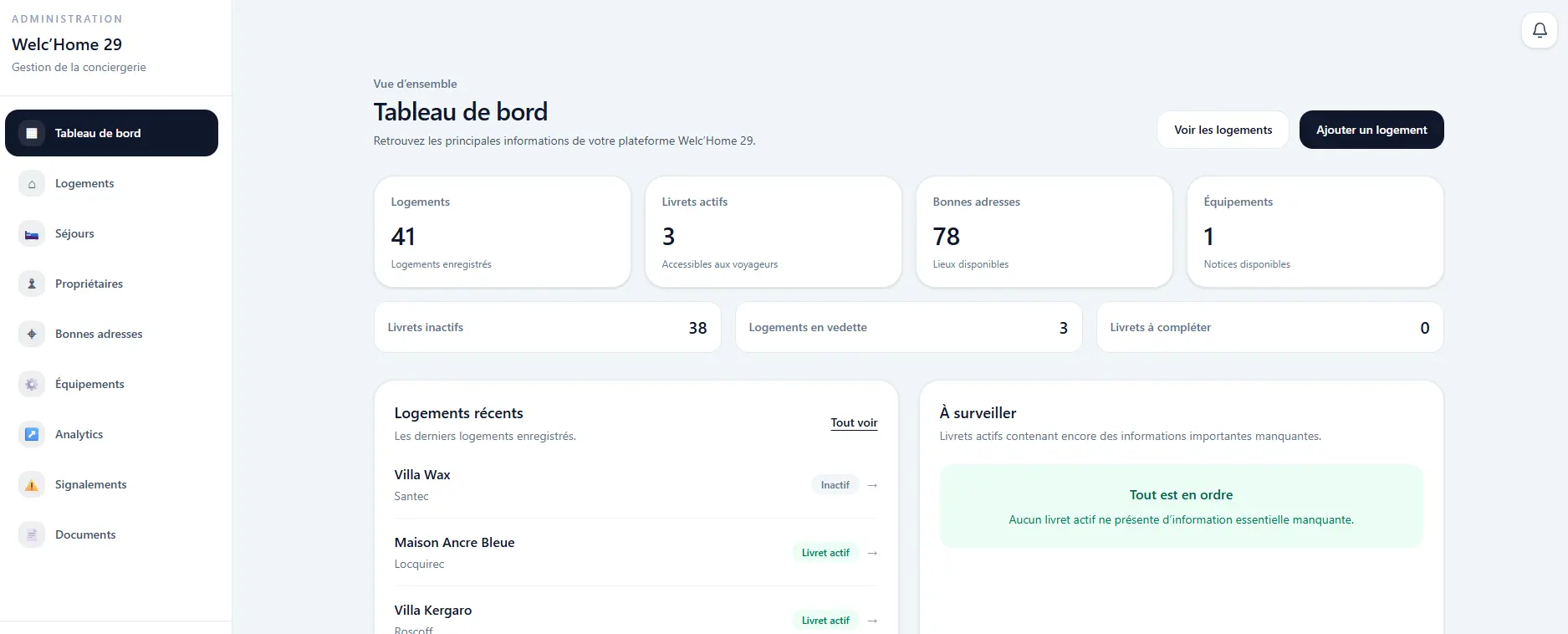Click the Séjours bed icon
Image resolution: width=1568 pixels, height=634 pixels.
coord(32,234)
